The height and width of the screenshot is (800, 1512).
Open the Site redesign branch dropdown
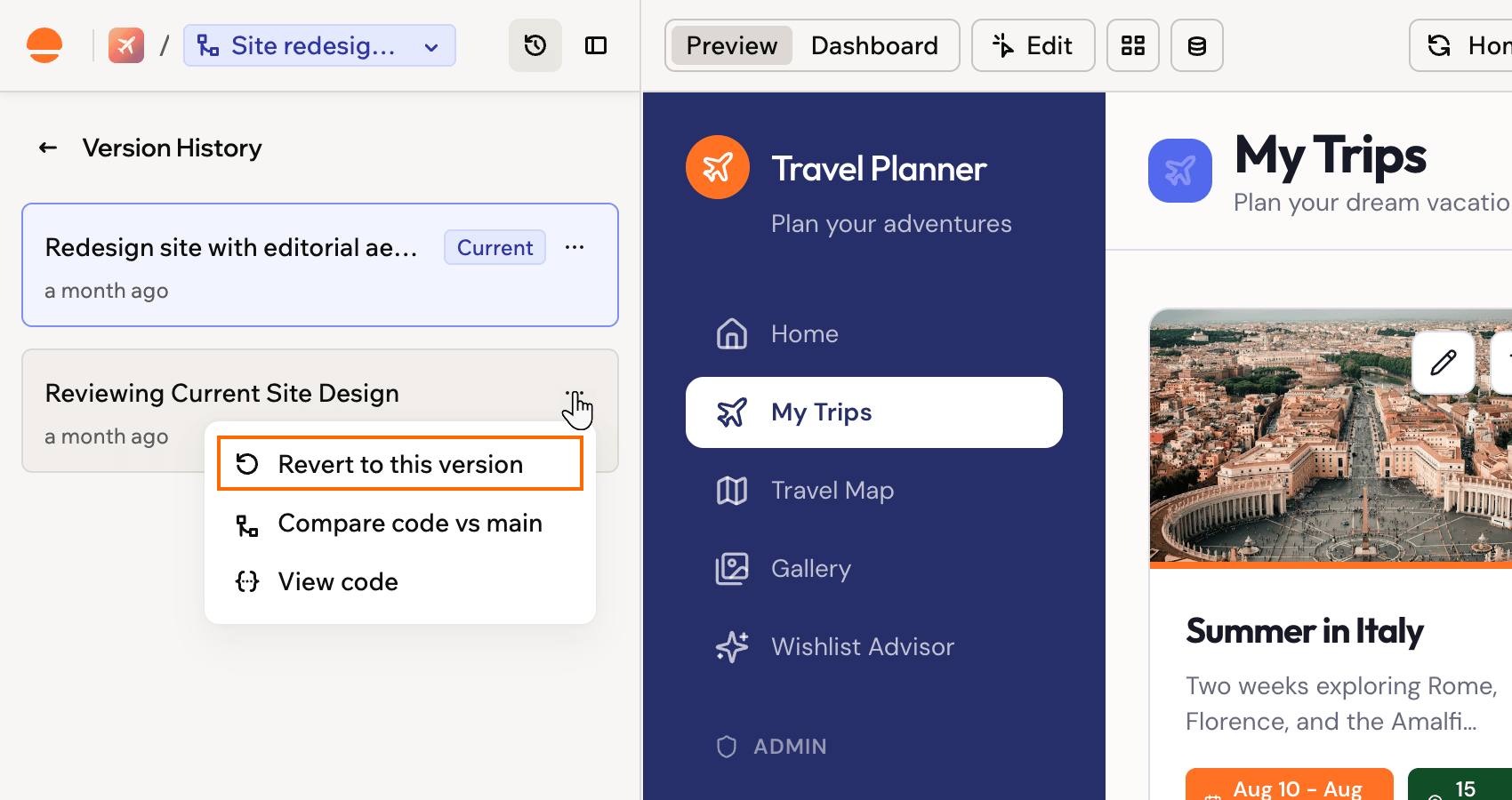pos(319,45)
